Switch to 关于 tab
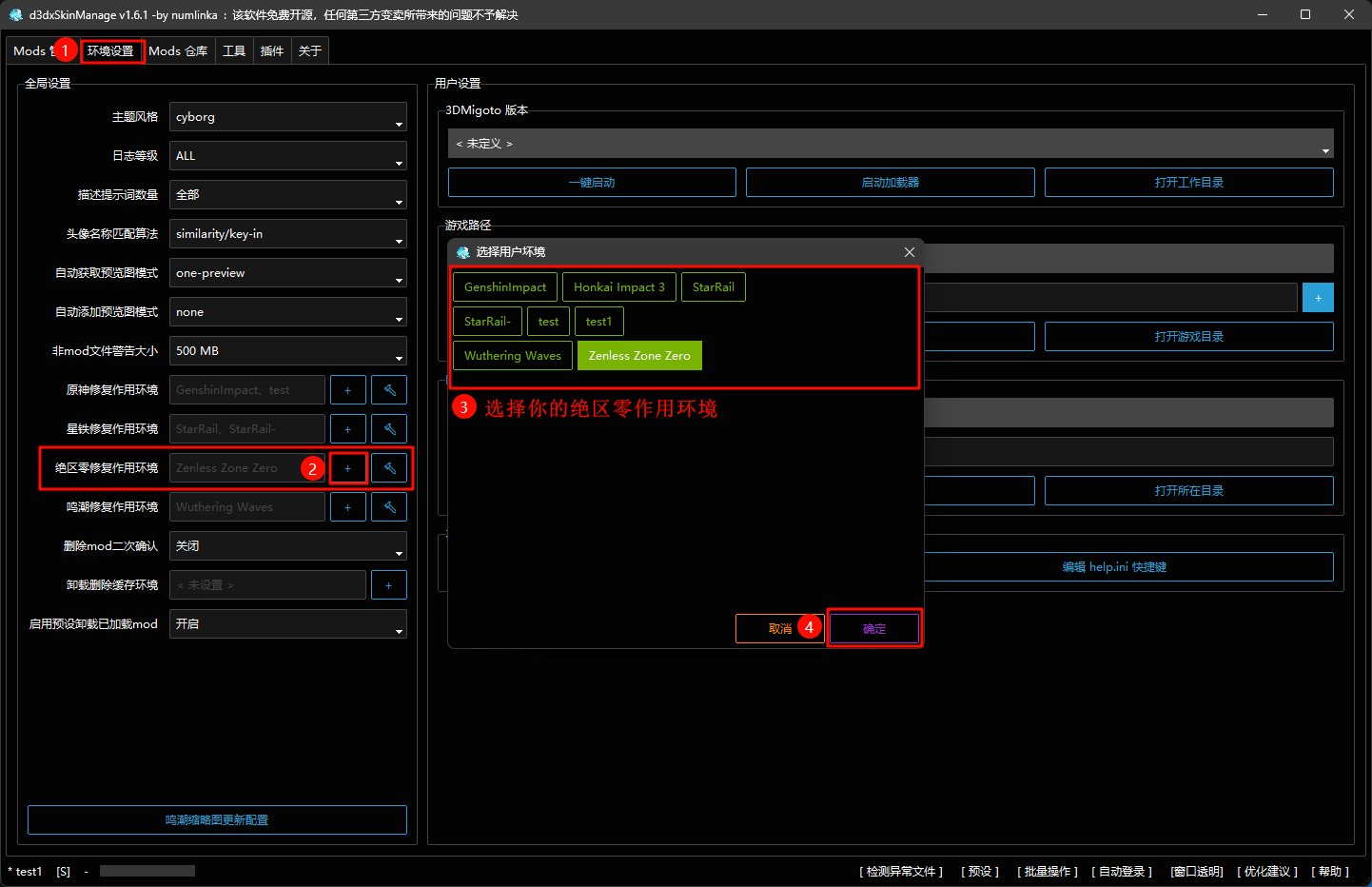The height and width of the screenshot is (887, 1372). tap(310, 51)
